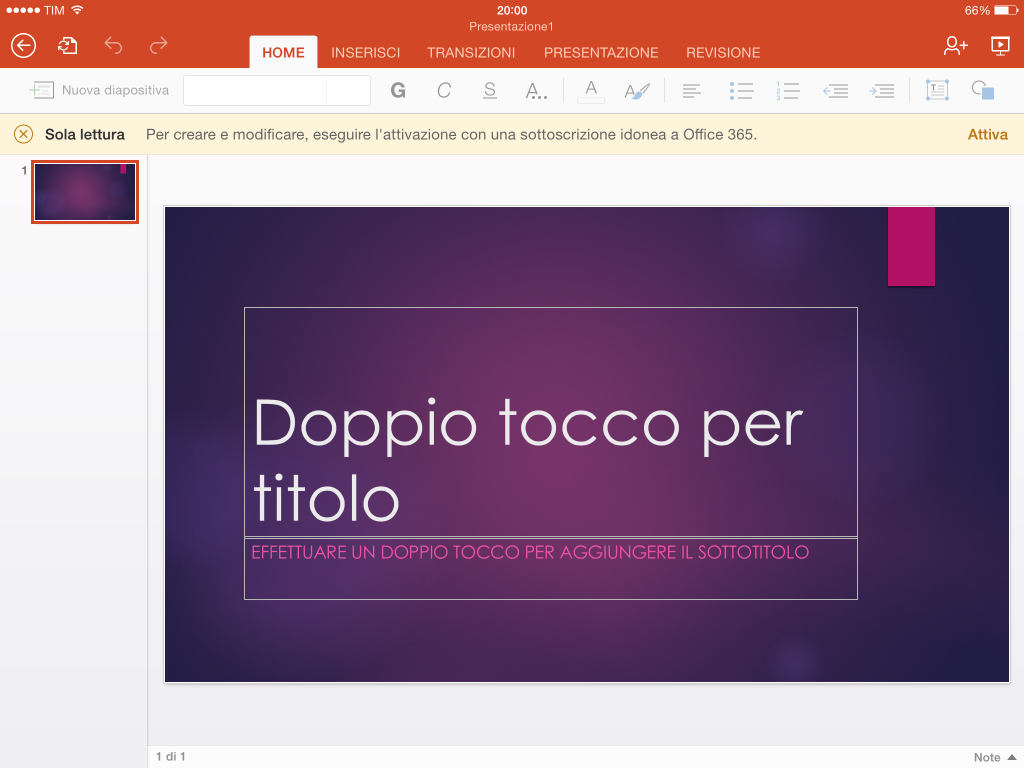
Task: Redo the last action
Action: 159,46
